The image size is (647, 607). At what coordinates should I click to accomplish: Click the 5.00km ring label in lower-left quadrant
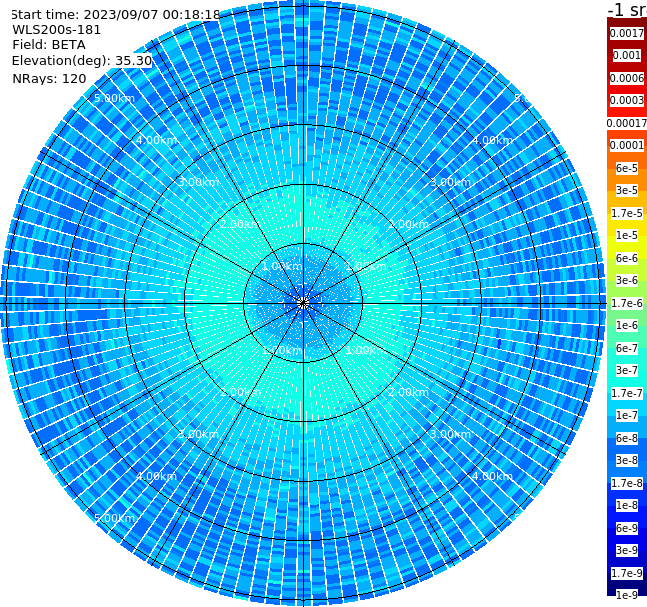(114, 518)
